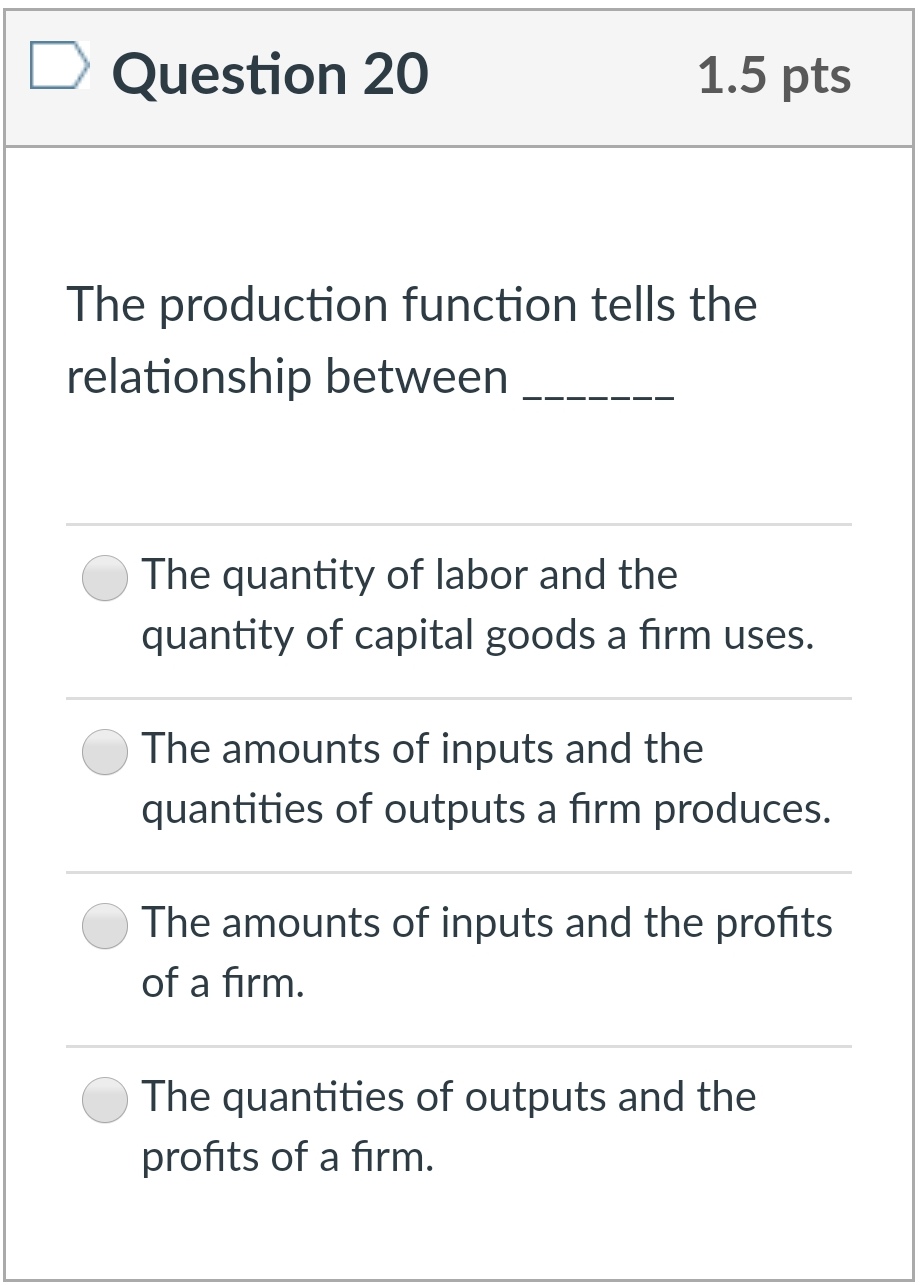
Task: Click the first answer's radio circle
Action: pos(104,578)
